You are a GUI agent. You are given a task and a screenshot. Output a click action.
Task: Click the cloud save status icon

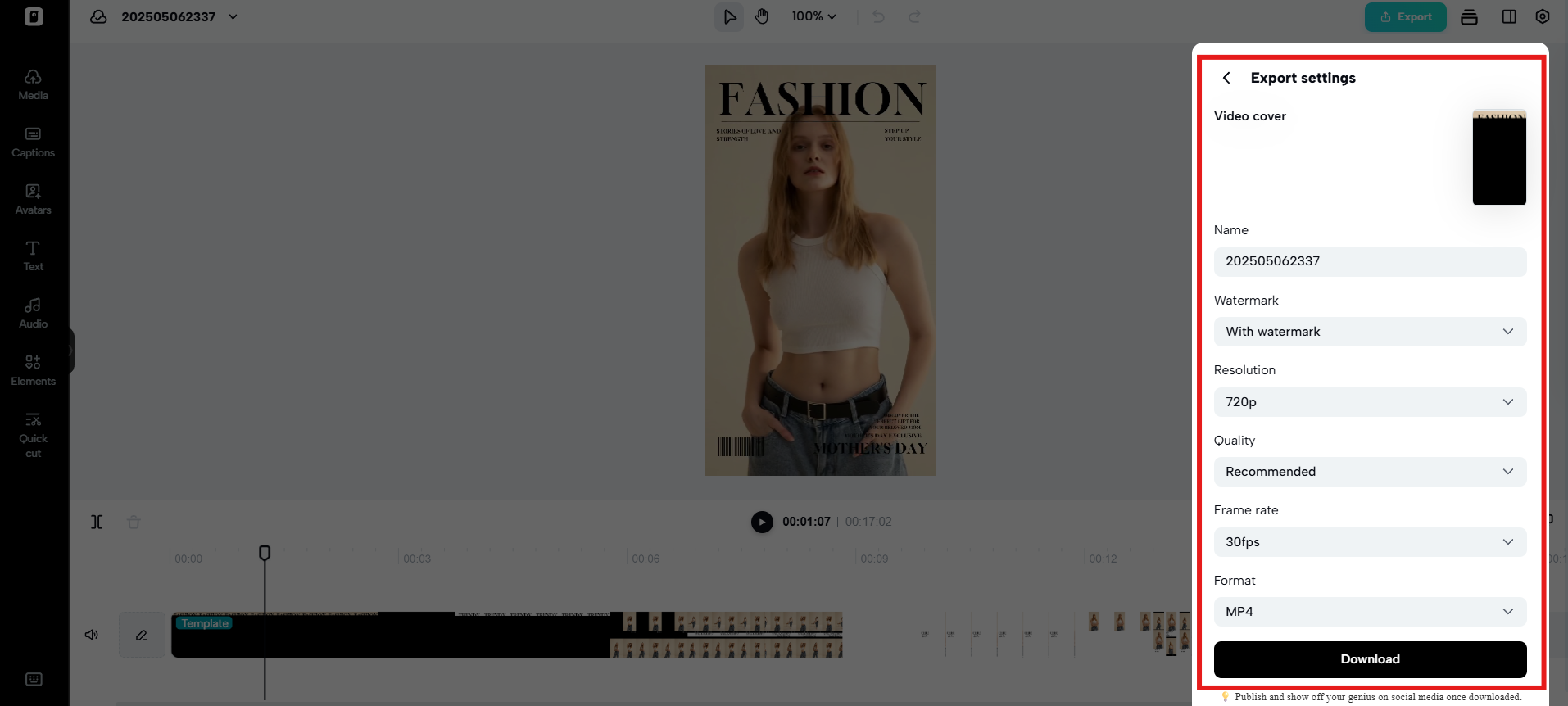point(98,17)
